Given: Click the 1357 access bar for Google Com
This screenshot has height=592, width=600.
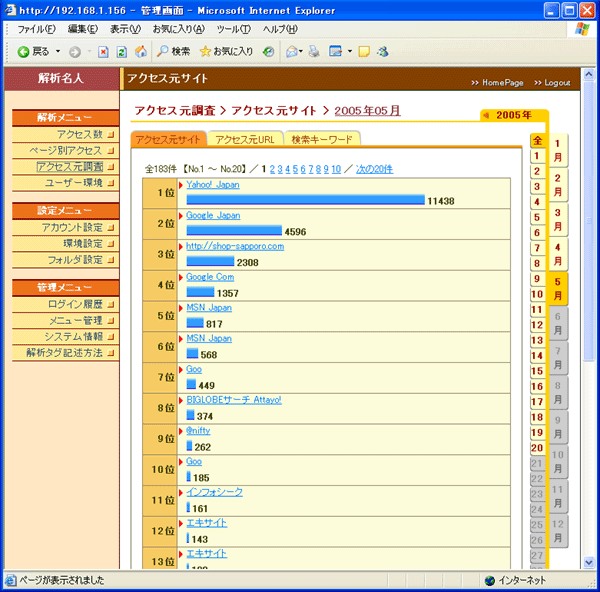Looking at the screenshot, I should 200,292.
